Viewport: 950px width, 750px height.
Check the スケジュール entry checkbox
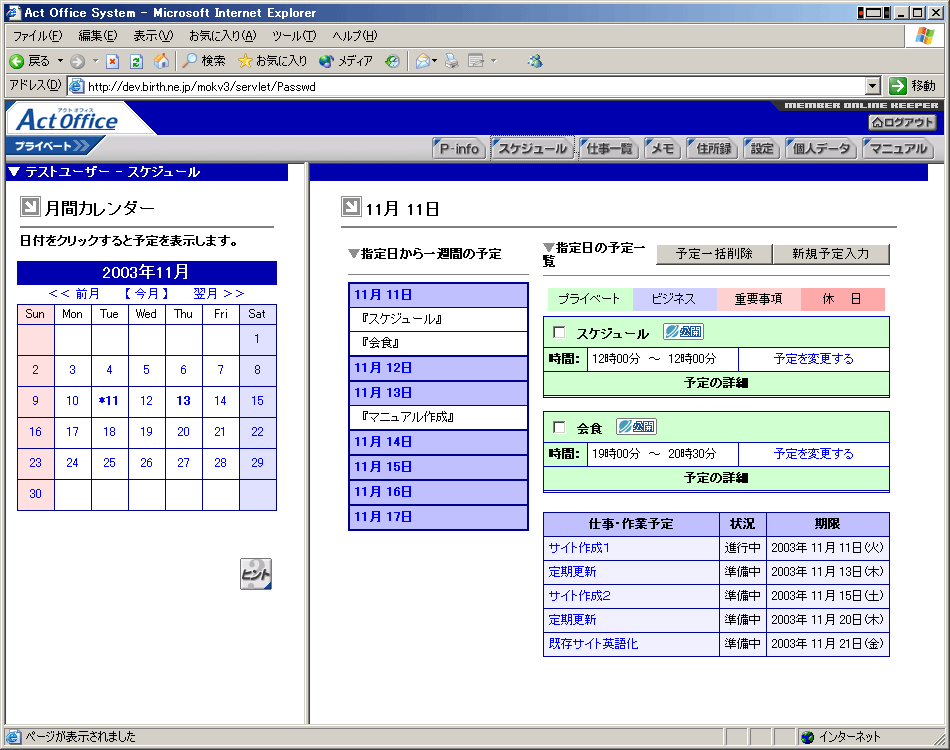pos(559,333)
